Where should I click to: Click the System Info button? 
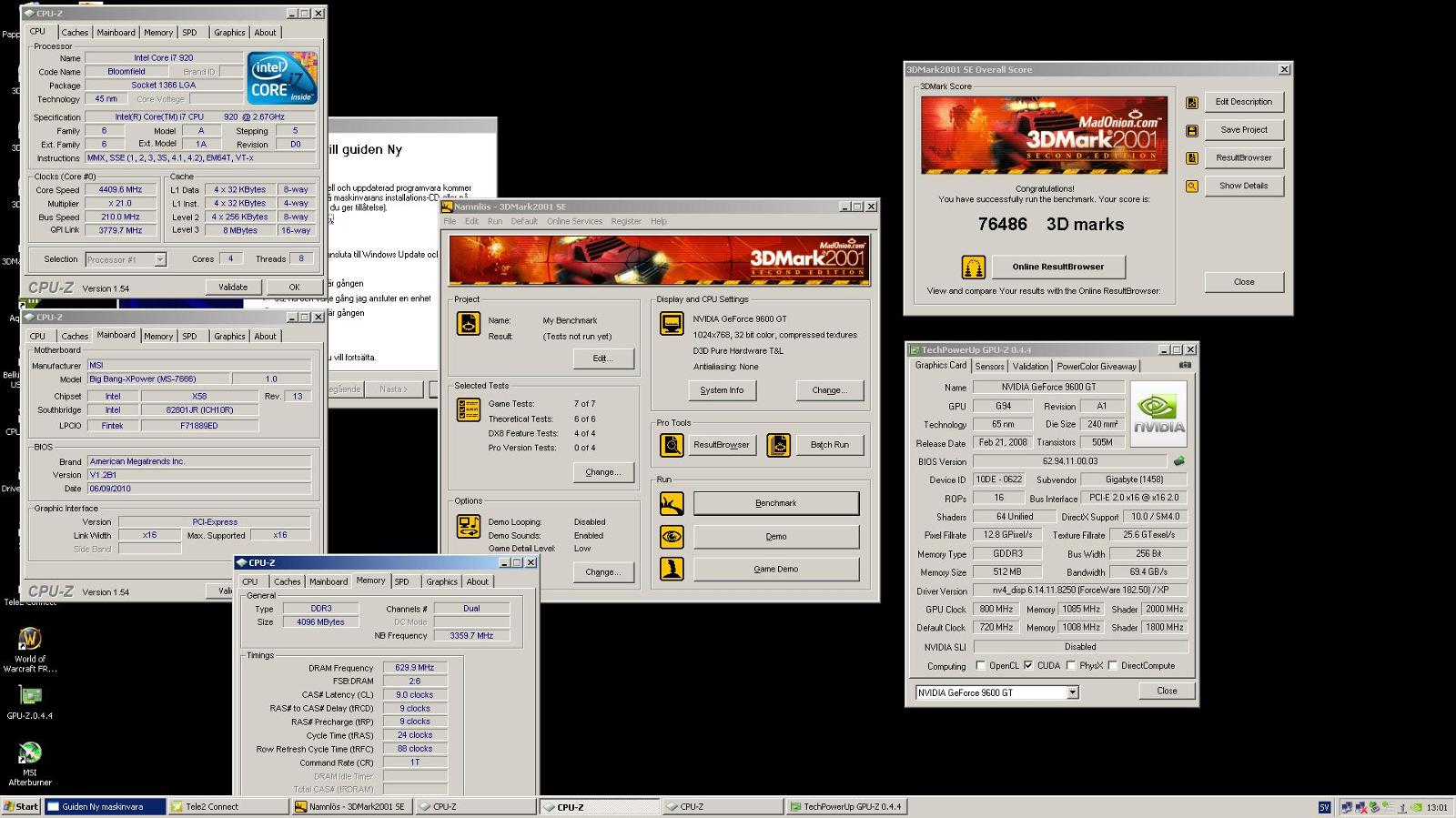722,390
